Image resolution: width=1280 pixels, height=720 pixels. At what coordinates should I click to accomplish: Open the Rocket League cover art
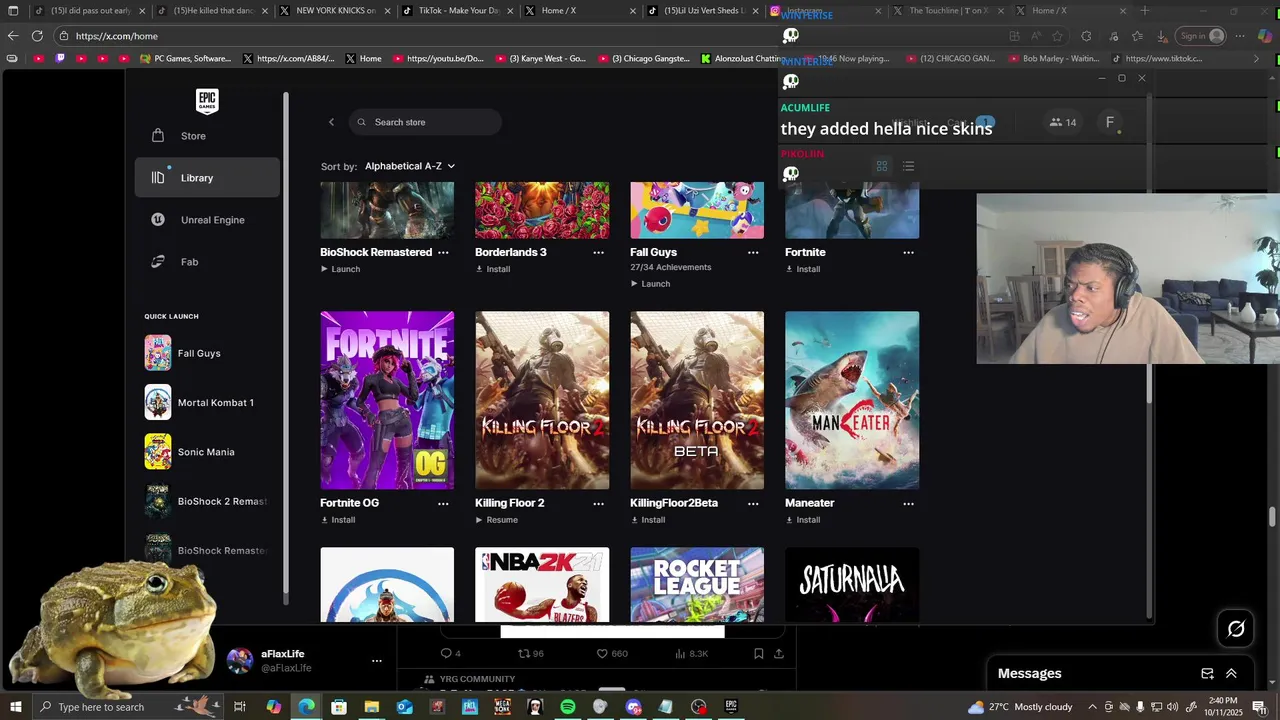(x=697, y=585)
